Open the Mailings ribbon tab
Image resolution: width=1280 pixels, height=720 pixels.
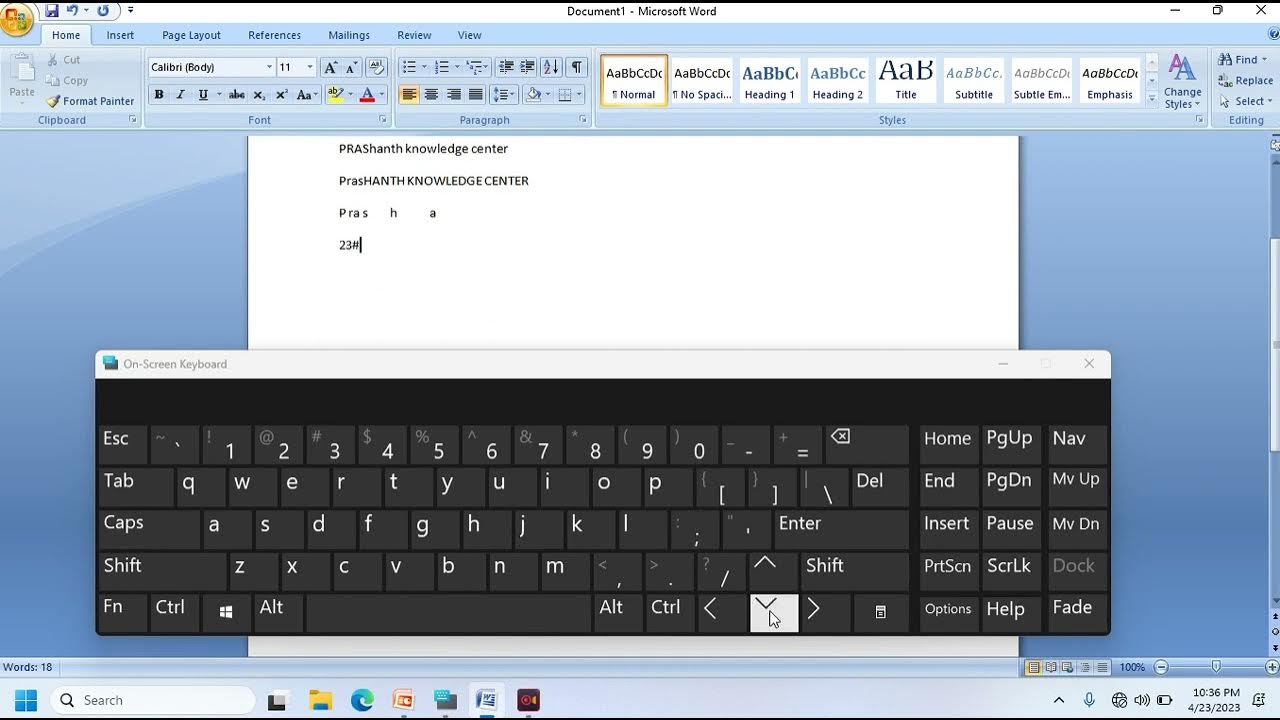click(349, 35)
